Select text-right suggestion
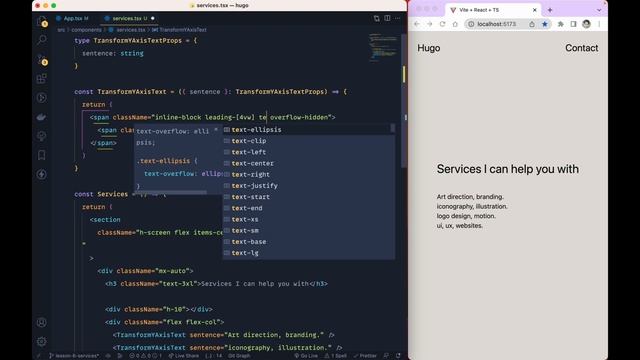The height and width of the screenshot is (360, 640). click(x=309, y=174)
